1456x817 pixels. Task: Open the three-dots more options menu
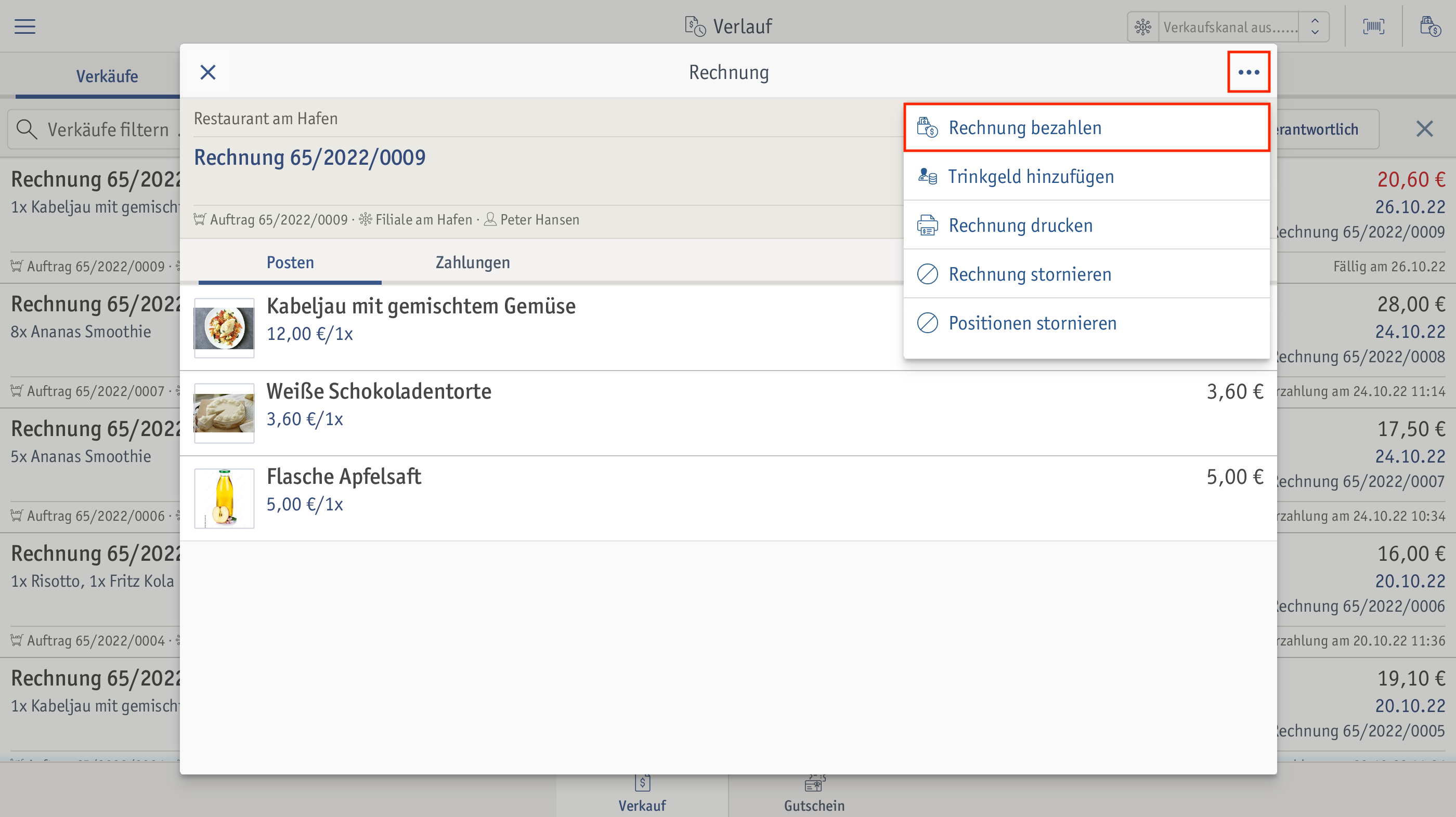(x=1249, y=72)
